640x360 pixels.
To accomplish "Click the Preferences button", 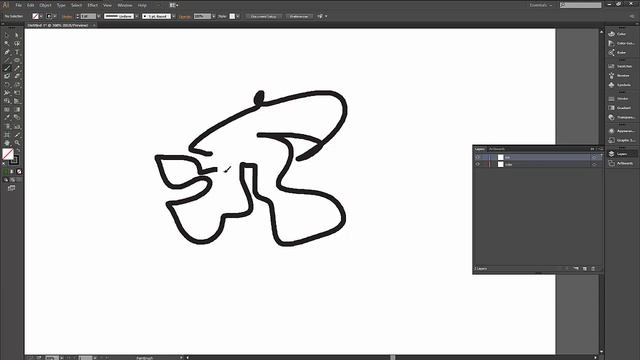I will [x=299, y=16].
